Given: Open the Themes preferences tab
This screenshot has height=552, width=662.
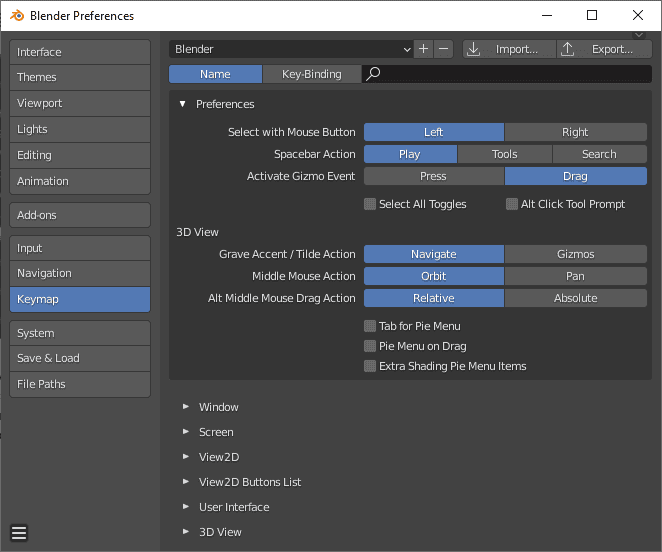Looking at the screenshot, I should pyautogui.click(x=80, y=77).
